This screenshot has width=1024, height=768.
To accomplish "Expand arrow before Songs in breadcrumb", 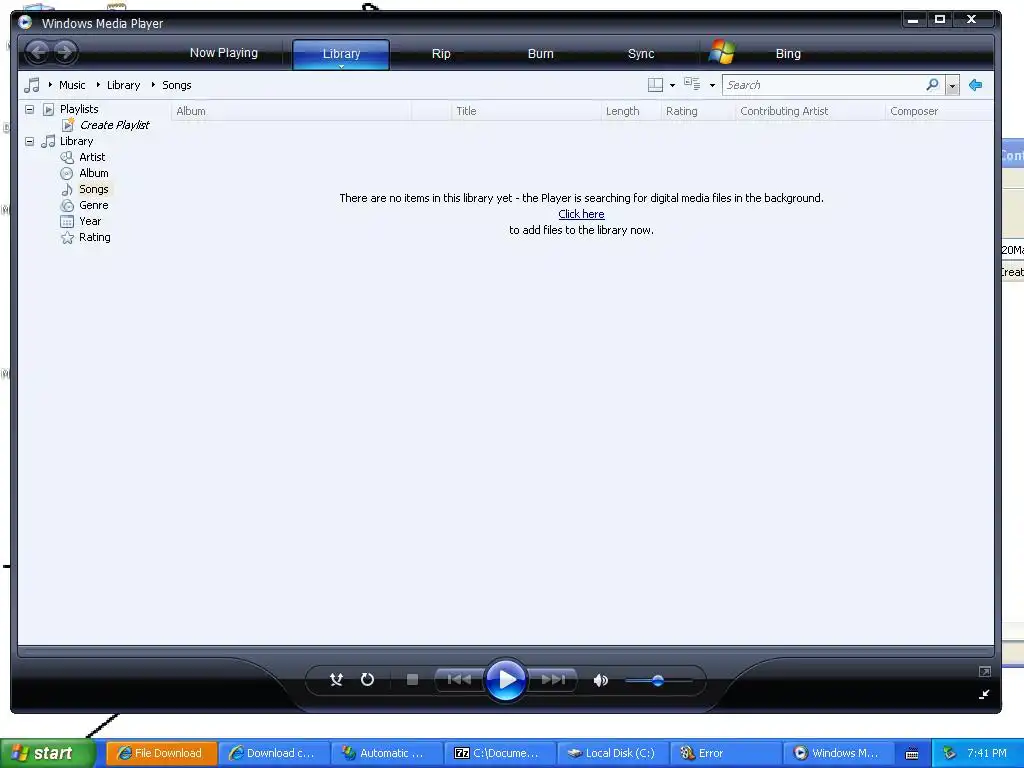I will pyautogui.click(x=153, y=85).
